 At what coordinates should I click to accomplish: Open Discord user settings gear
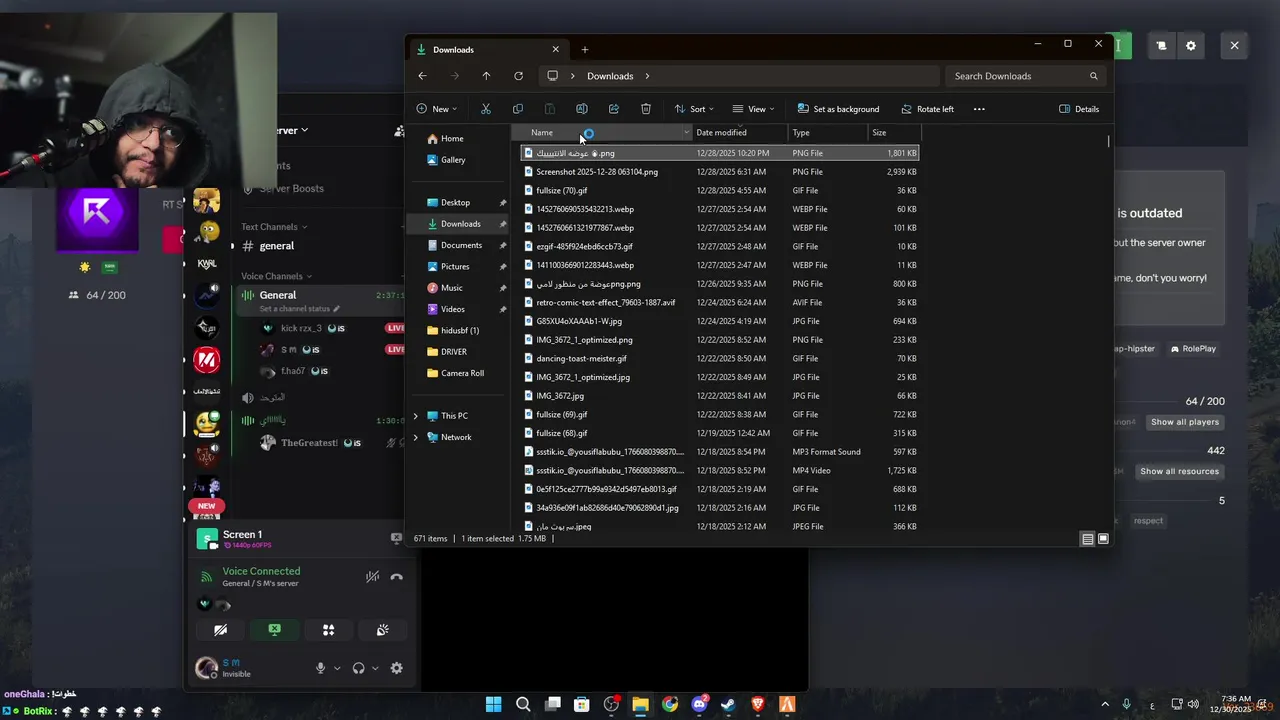(x=397, y=668)
